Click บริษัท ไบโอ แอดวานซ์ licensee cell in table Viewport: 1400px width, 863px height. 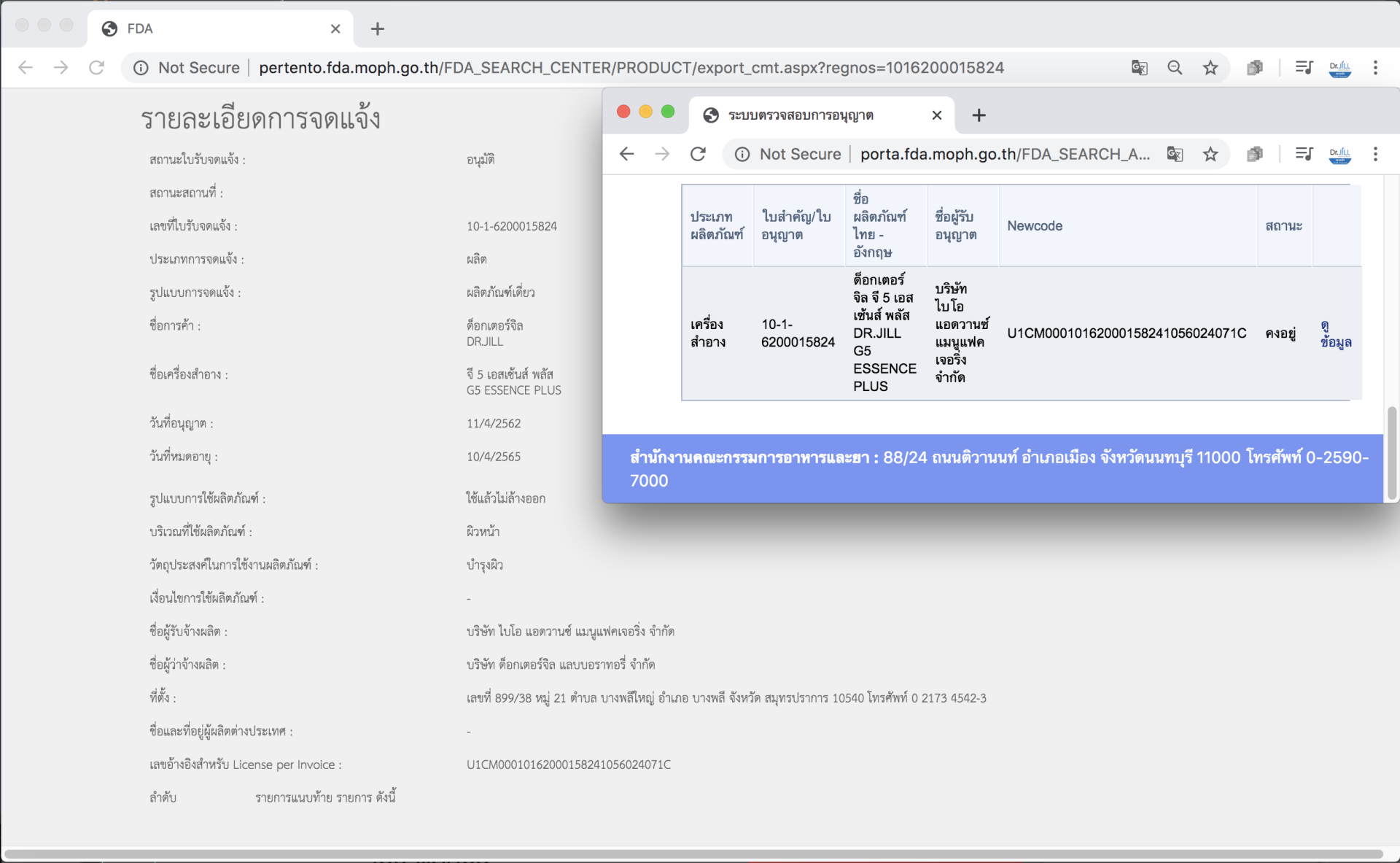pyautogui.click(x=962, y=333)
